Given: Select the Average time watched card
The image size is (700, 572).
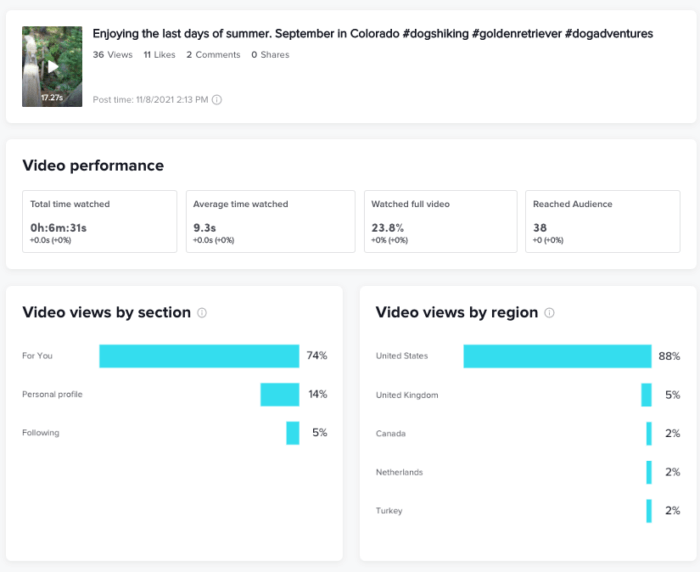Looking at the screenshot, I should (x=271, y=221).
